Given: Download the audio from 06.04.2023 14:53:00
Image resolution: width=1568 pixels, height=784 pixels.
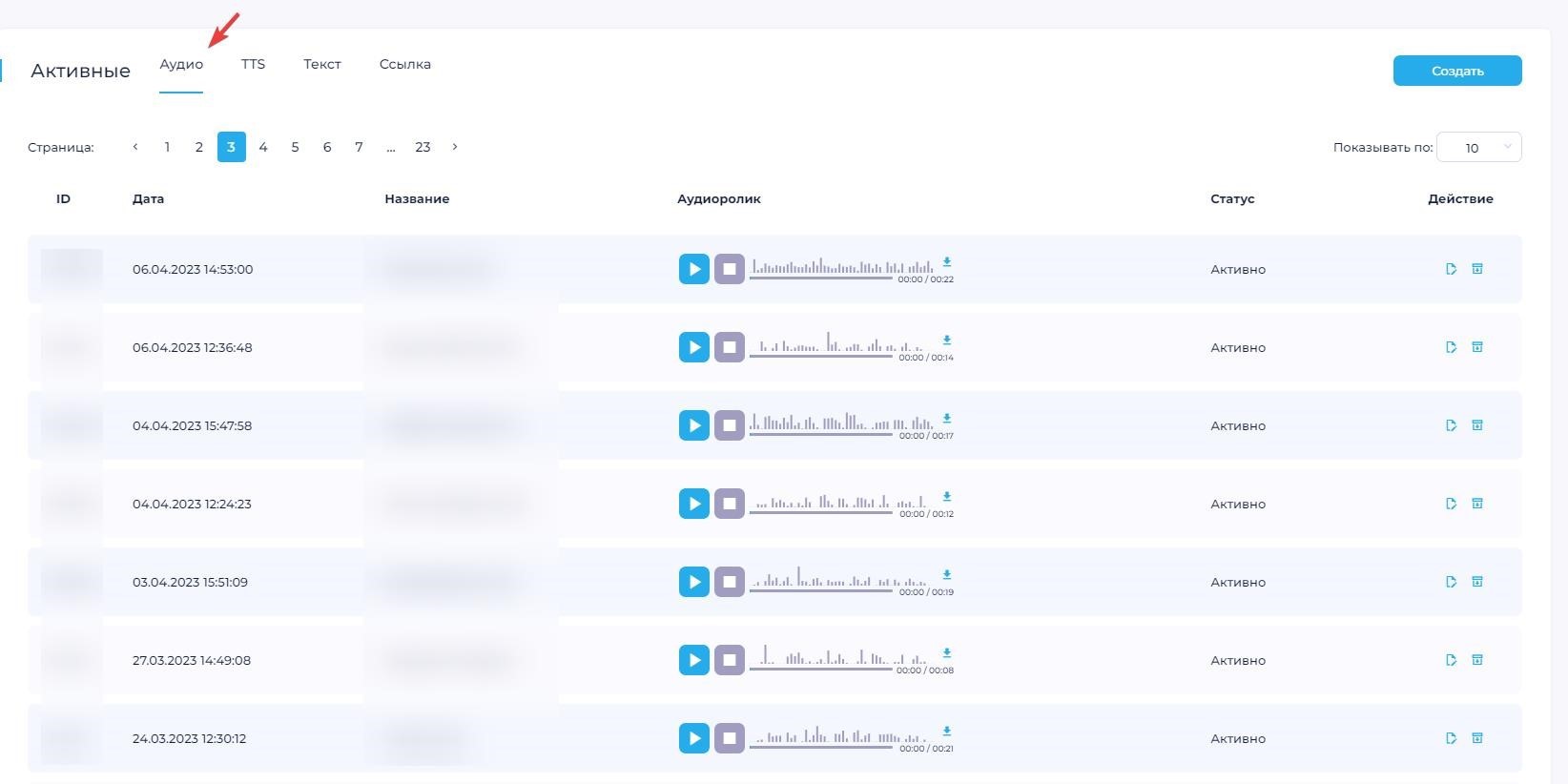Looking at the screenshot, I should point(947,262).
